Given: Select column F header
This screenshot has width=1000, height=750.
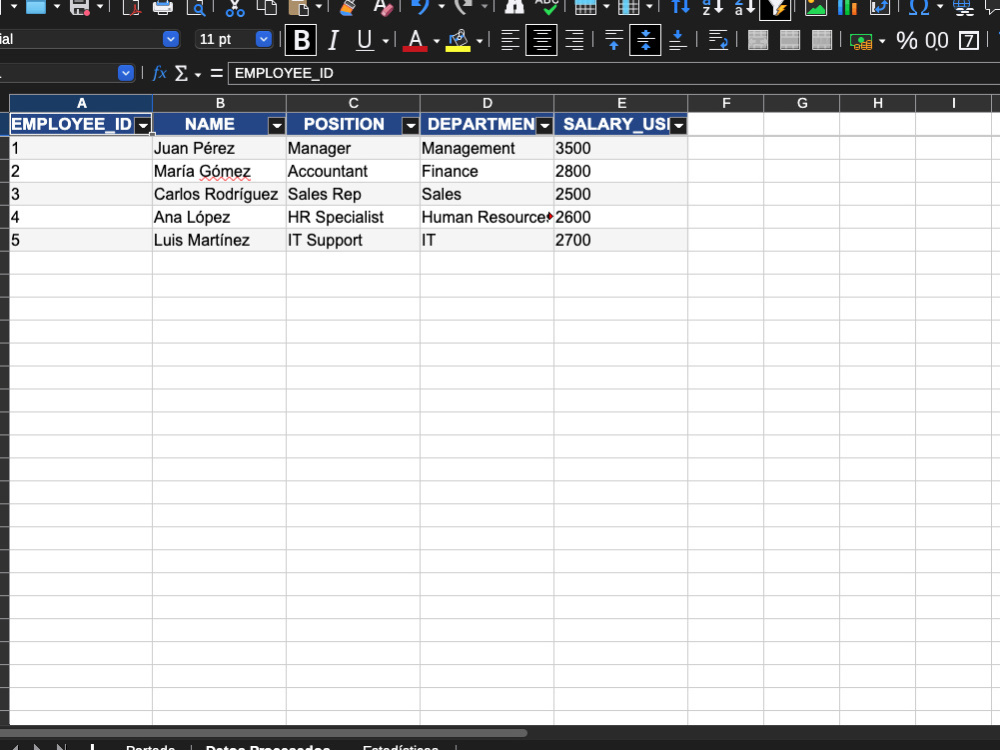Looking at the screenshot, I should pyautogui.click(x=726, y=103).
